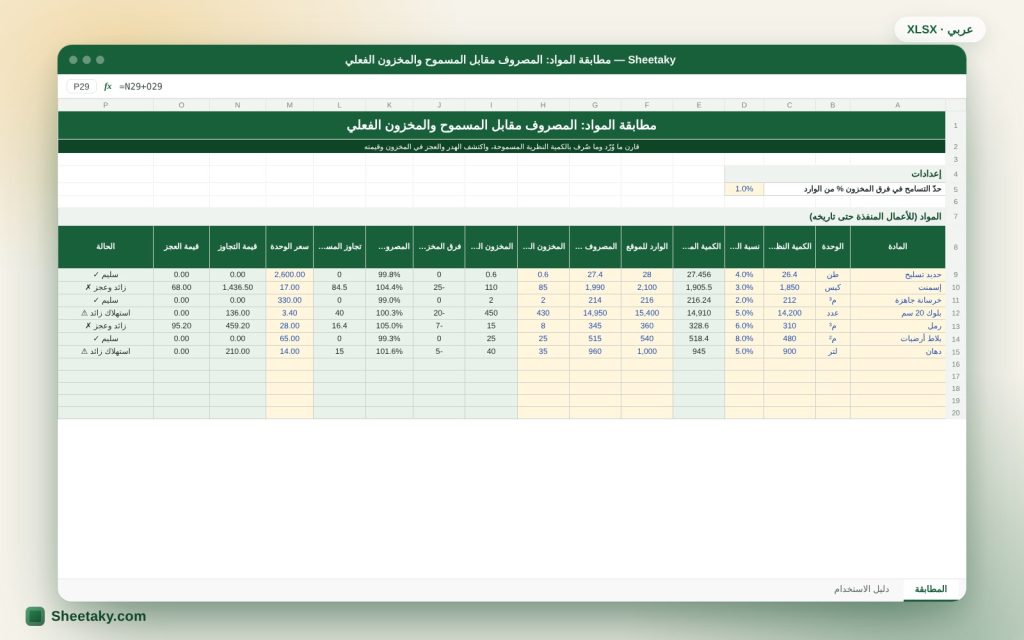The image size is (1024, 640).
Task: Select the material cell بلوك 20 سم
Action: (898, 313)
